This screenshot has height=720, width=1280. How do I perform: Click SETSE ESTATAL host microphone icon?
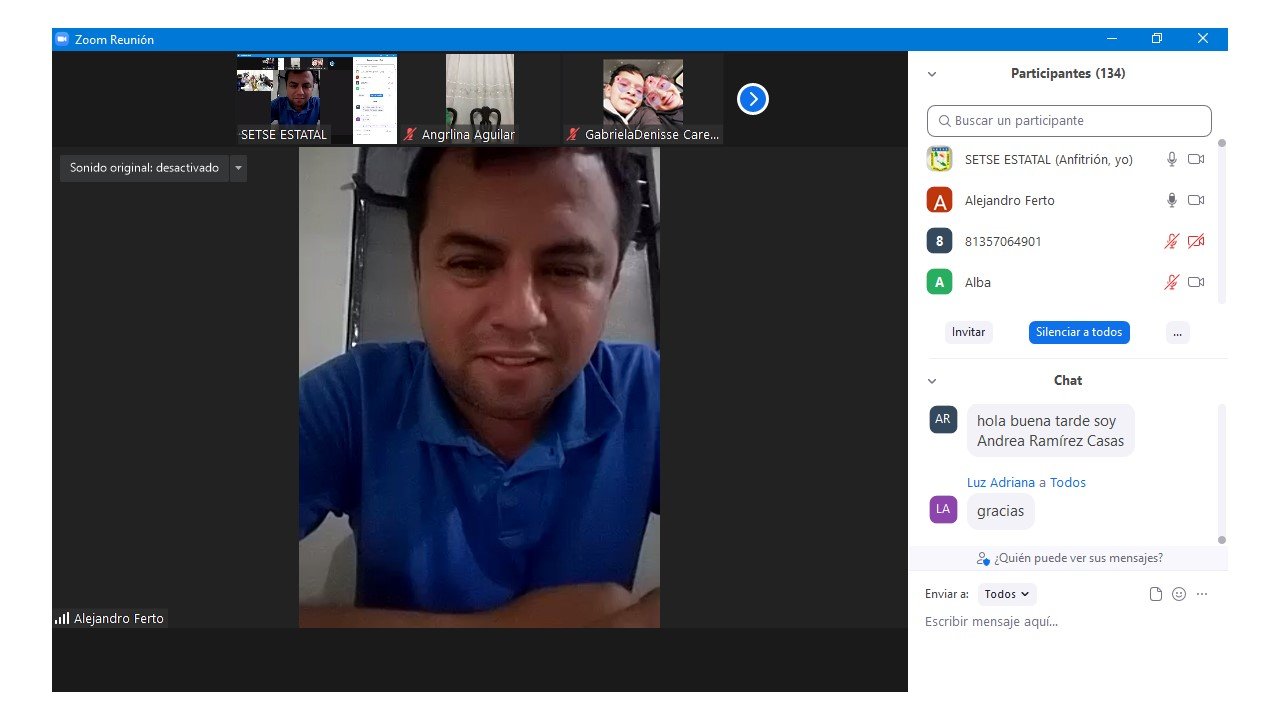pos(1171,159)
